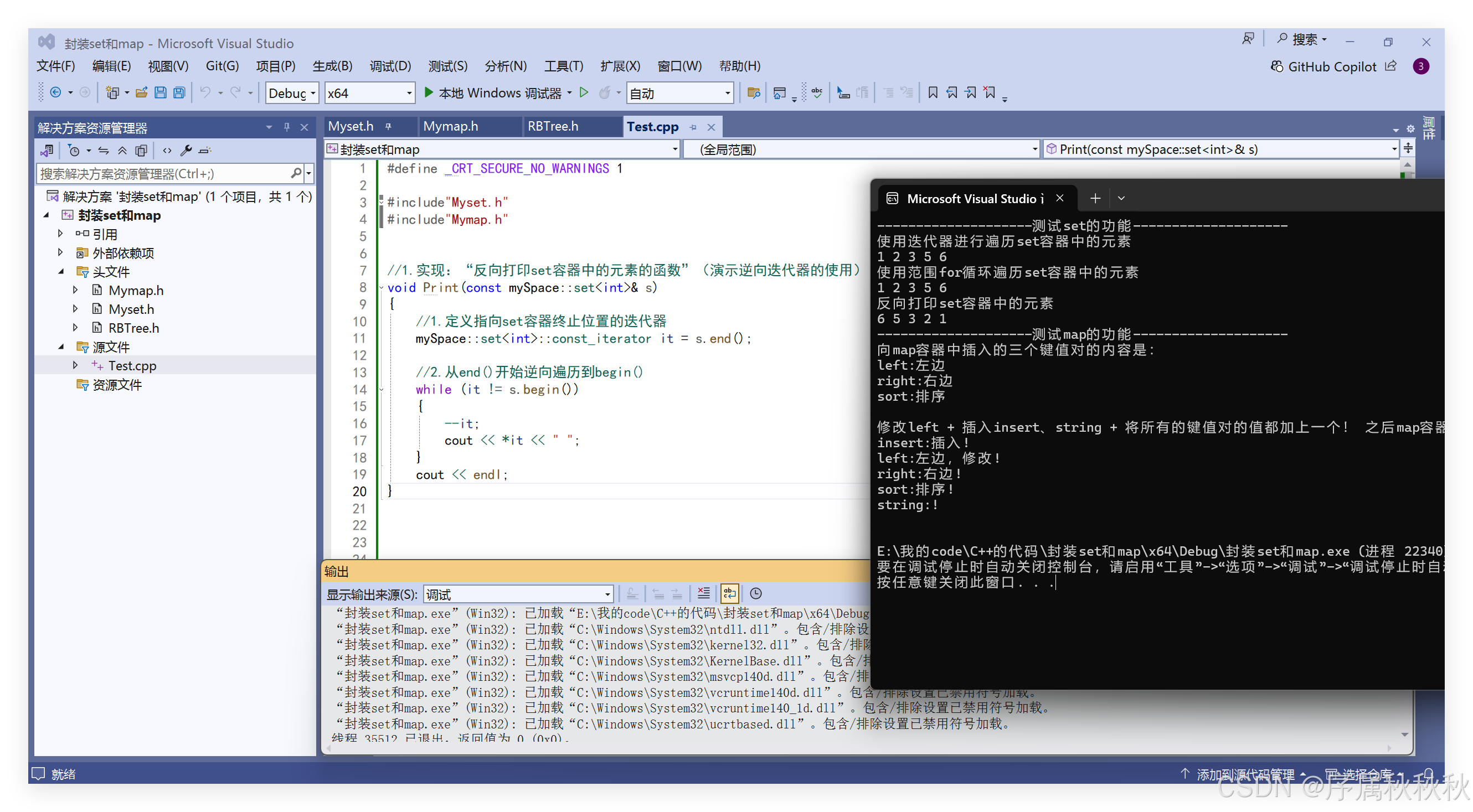Open the Debug configuration dropdown
The width and height of the screenshot is (1473, 812).
292,93
